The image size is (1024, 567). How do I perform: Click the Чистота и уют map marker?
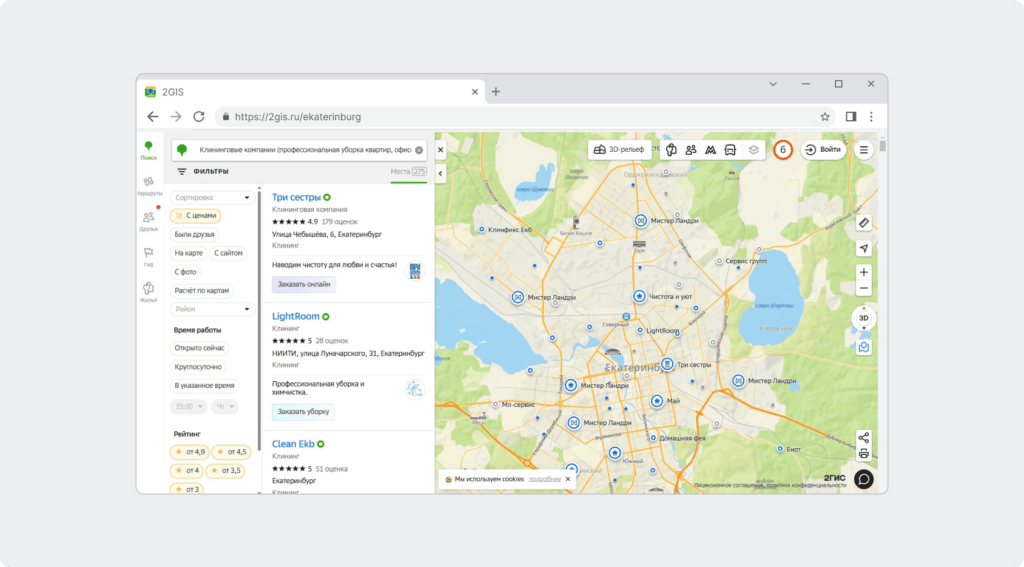point(639,297)
